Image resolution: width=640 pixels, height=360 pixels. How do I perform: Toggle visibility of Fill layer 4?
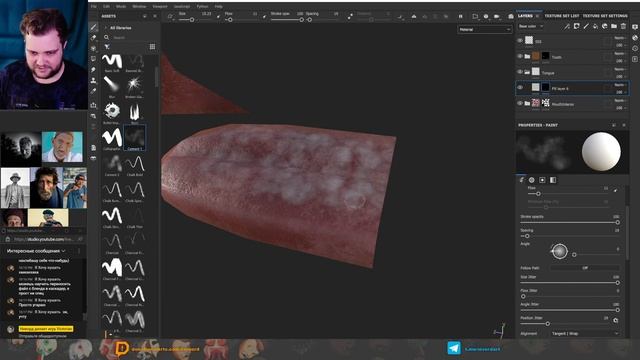pyautogui.click(x=520, y=87)
